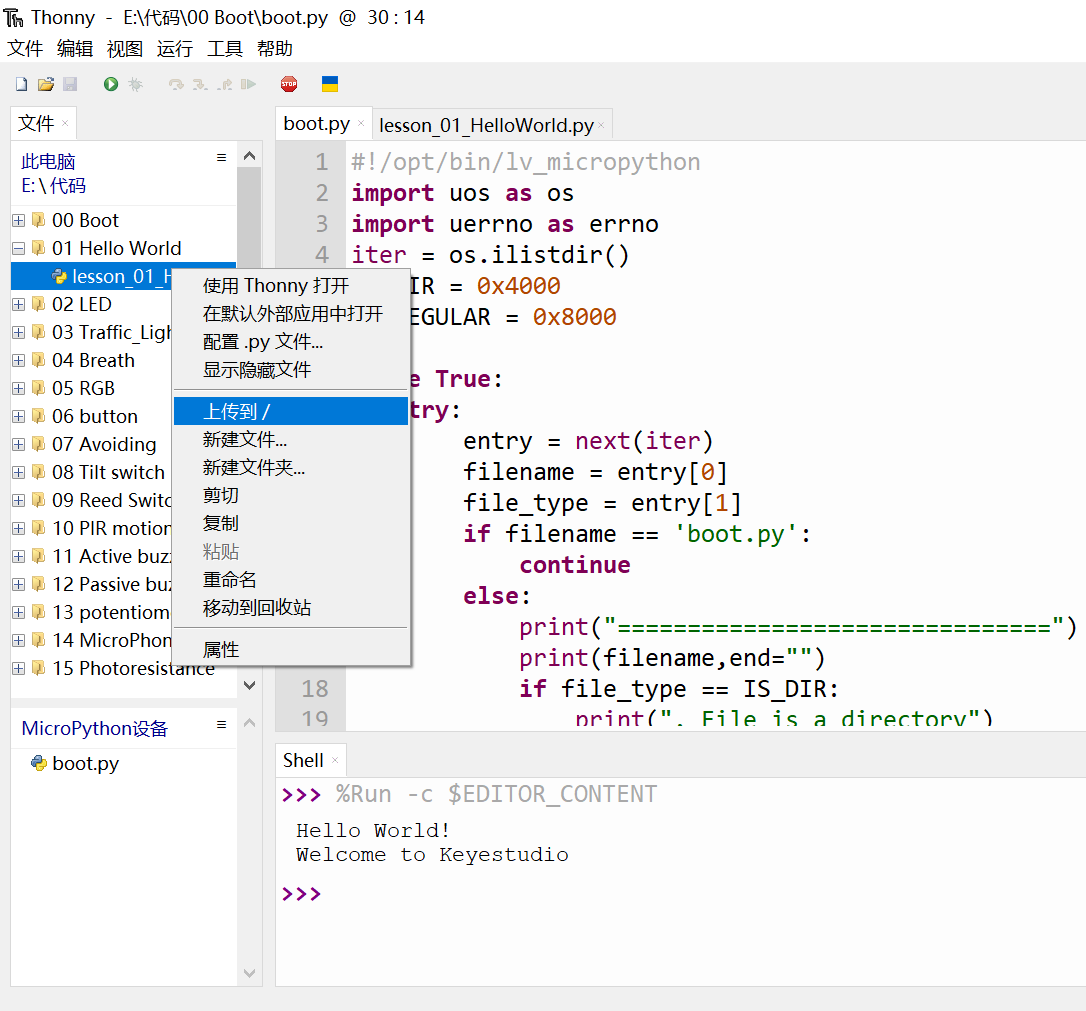Expand the 07 Avoiding folder
Image resolution: width=1086 pixels, height=1011 pixels.
click(19, 445)
